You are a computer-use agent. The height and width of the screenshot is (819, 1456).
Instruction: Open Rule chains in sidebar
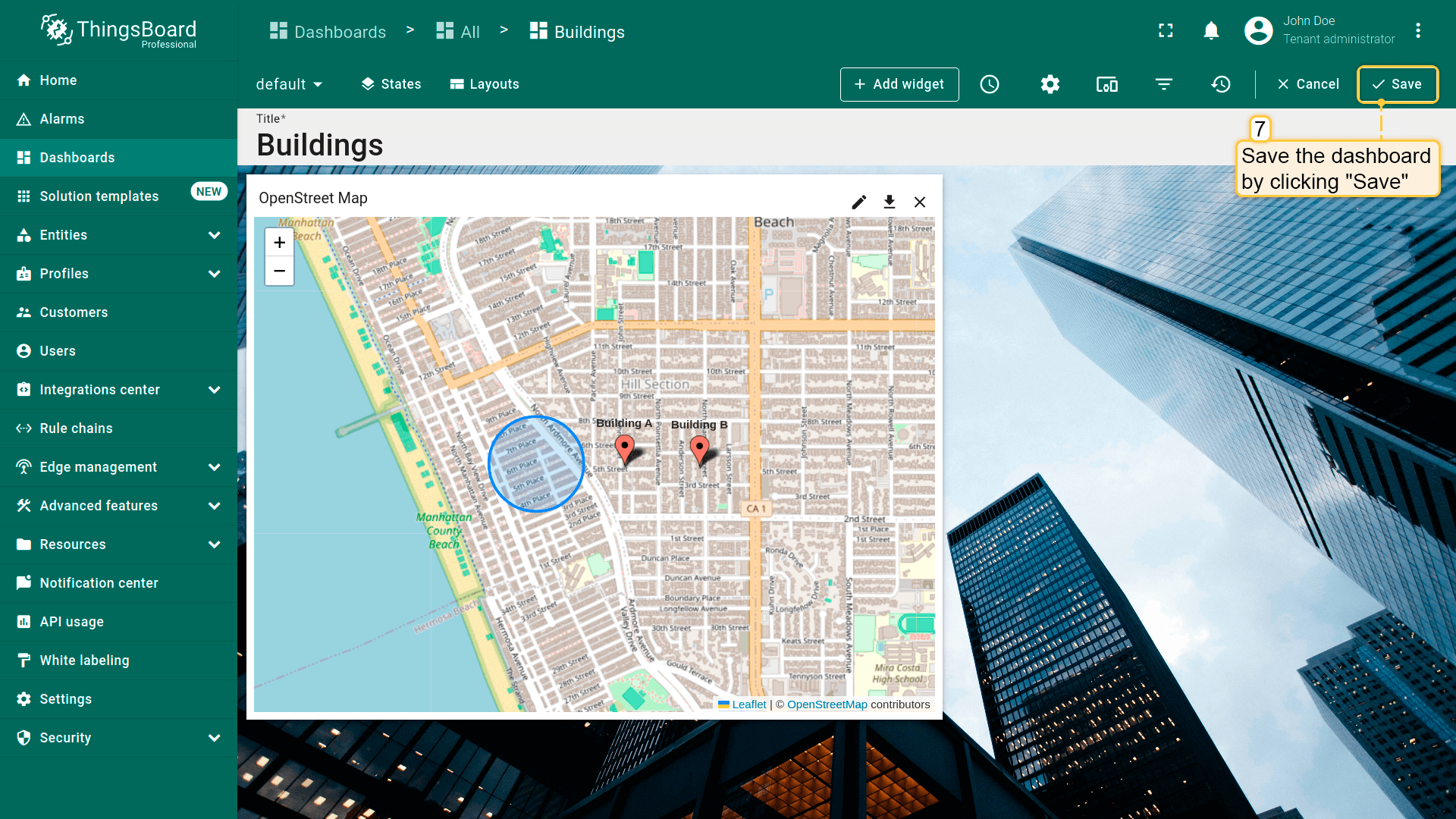click(x=76, y=428)
